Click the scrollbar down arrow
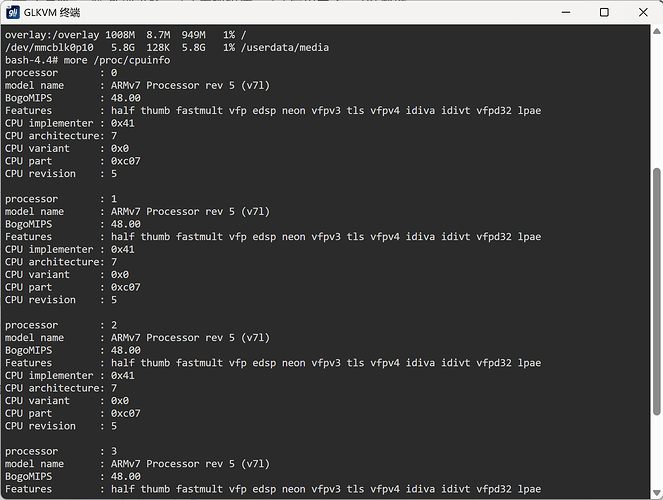The image size is (663, 500). coord(656,491)
